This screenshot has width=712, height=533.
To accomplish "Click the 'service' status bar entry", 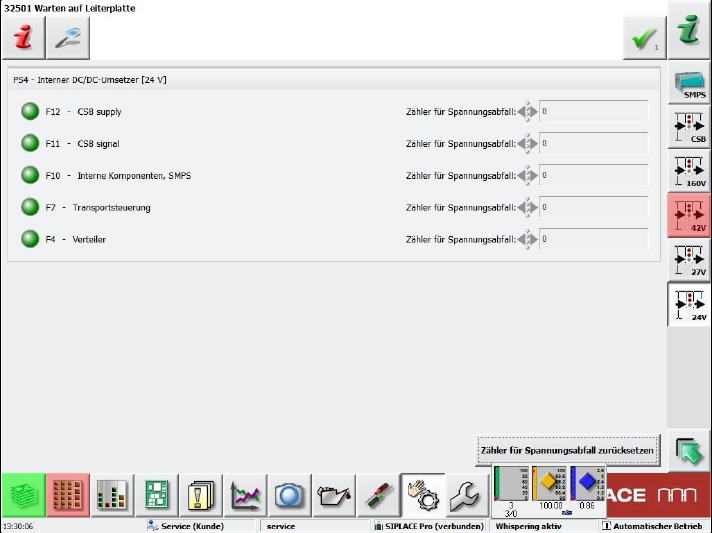I will pyautogui.click(x=281, y=526).
